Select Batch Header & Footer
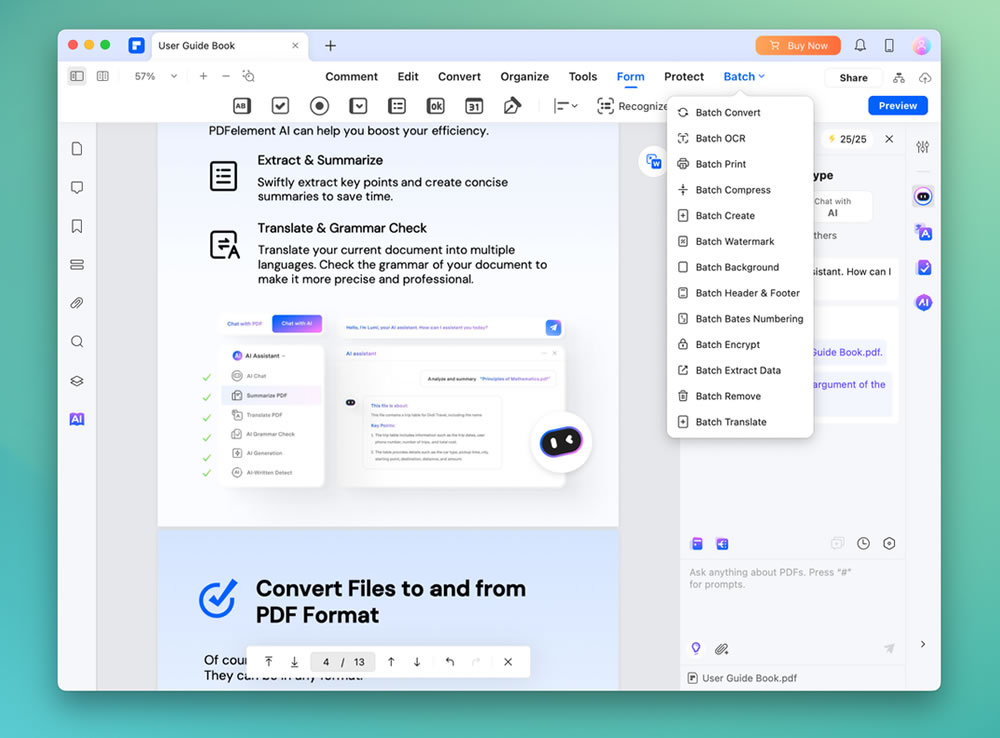Image resolution: width=1000 pixels, height=738 pixels. pyautogui.click(x=740, y=293)
